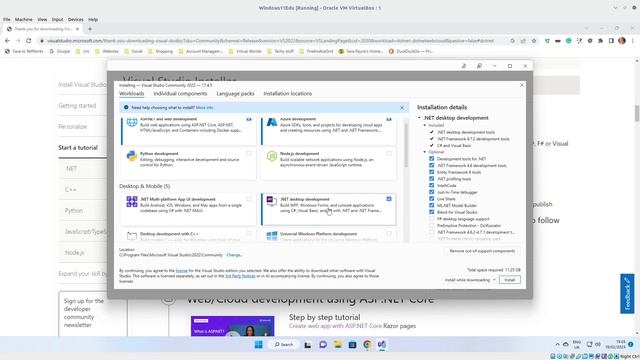This screenshot has width=640, height=360.
Task: Click the .NET desktop development workload icon
Action: coord(272,201)
